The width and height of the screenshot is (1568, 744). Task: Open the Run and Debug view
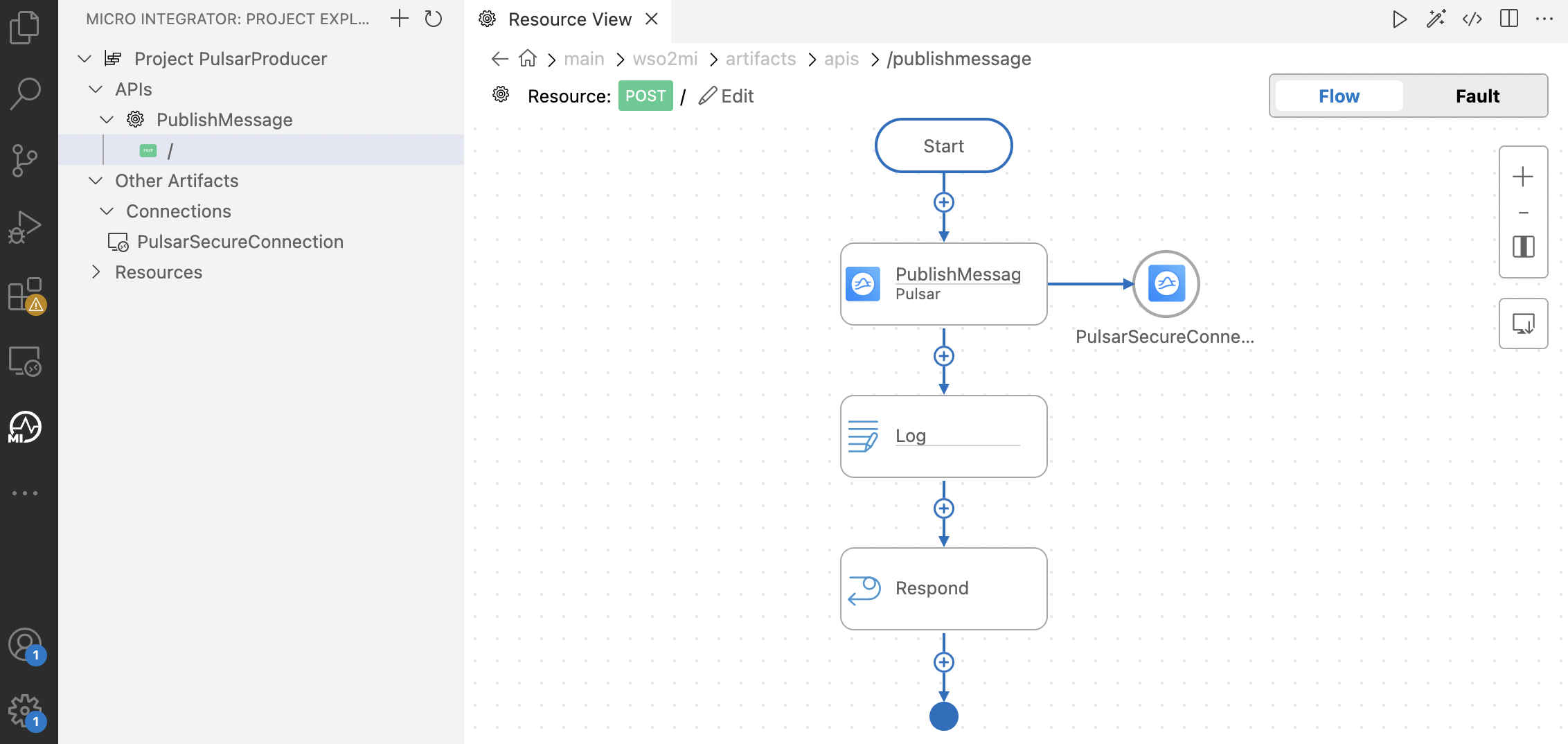pyautogui.click(x=25, y=227)
